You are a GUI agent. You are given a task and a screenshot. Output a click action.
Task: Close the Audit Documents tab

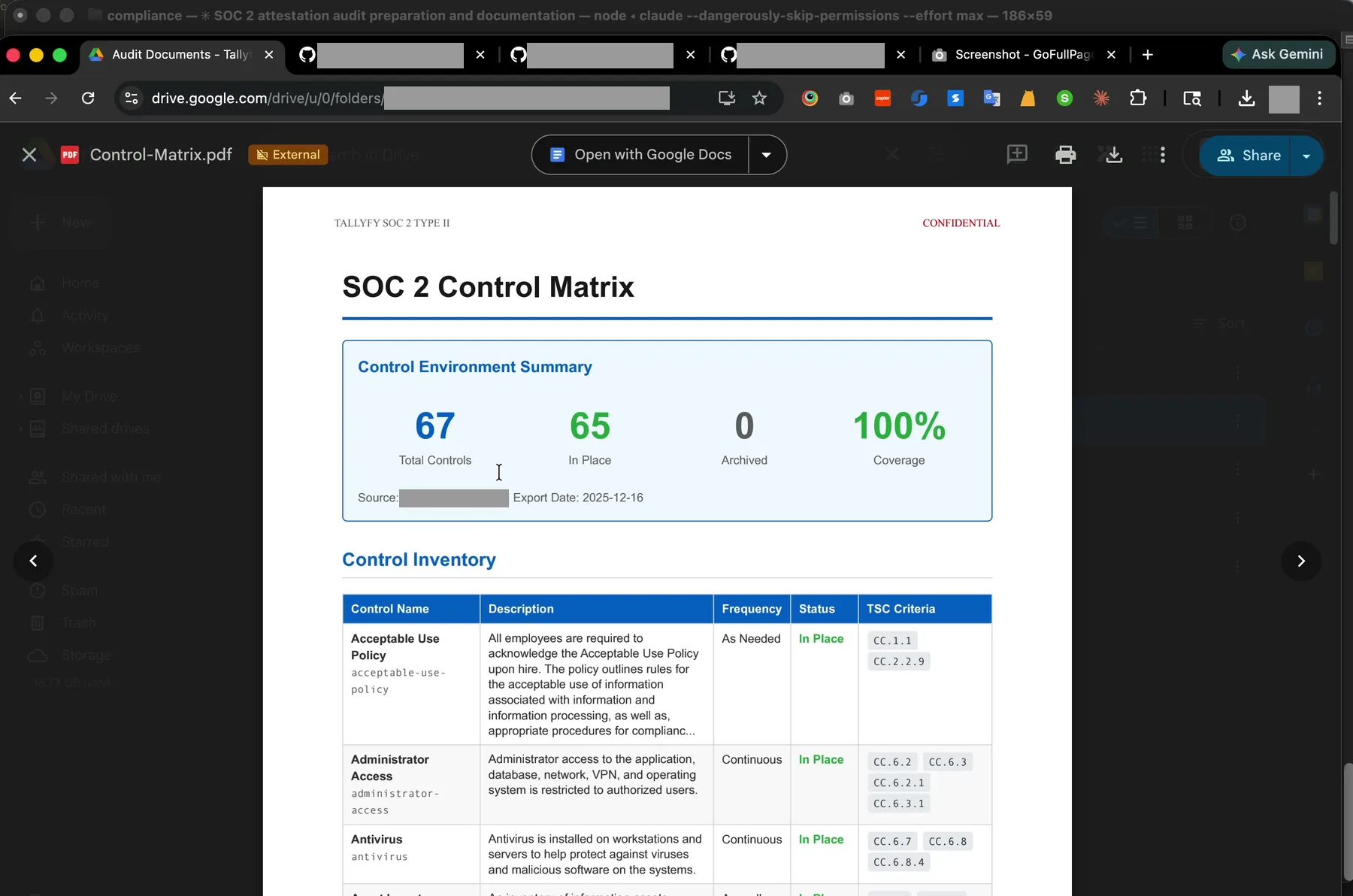click(269, 55)
